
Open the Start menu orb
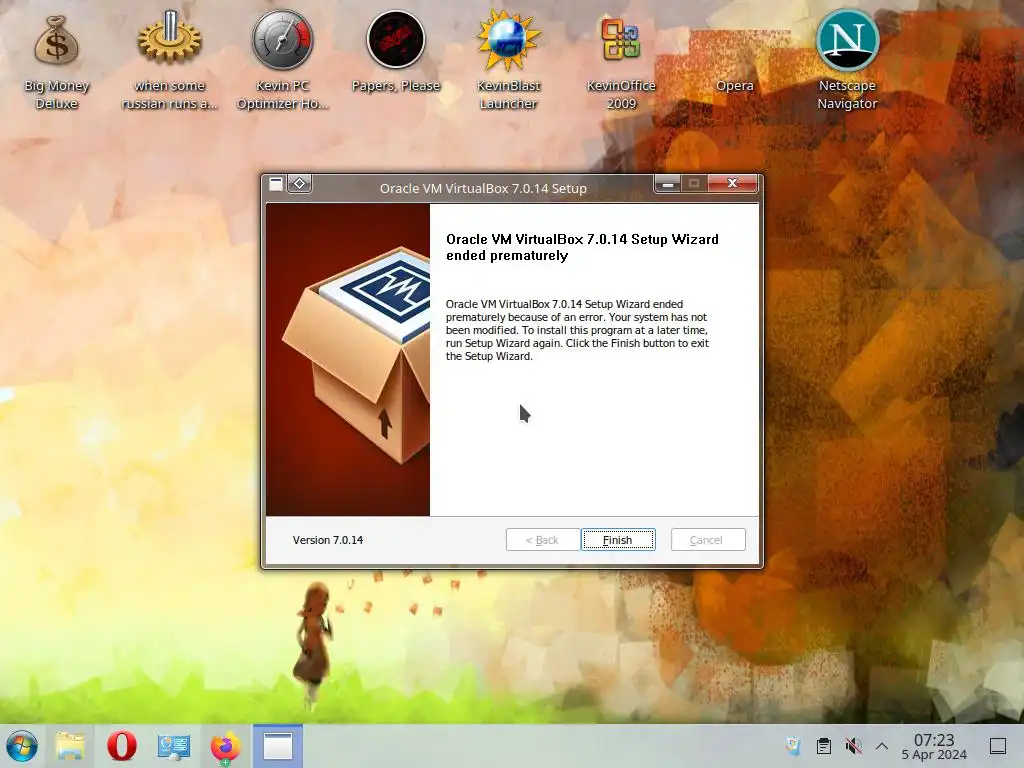pos(22,746)
